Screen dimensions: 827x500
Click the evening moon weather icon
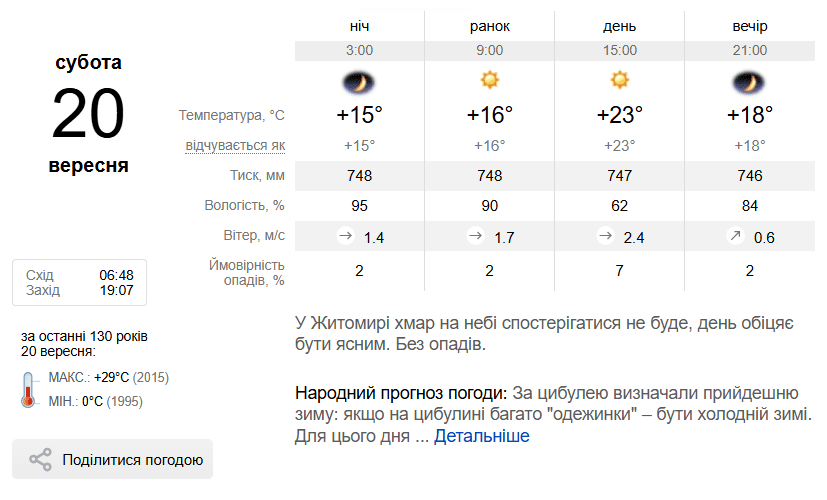pyautogui.click(x=749, y=81)
